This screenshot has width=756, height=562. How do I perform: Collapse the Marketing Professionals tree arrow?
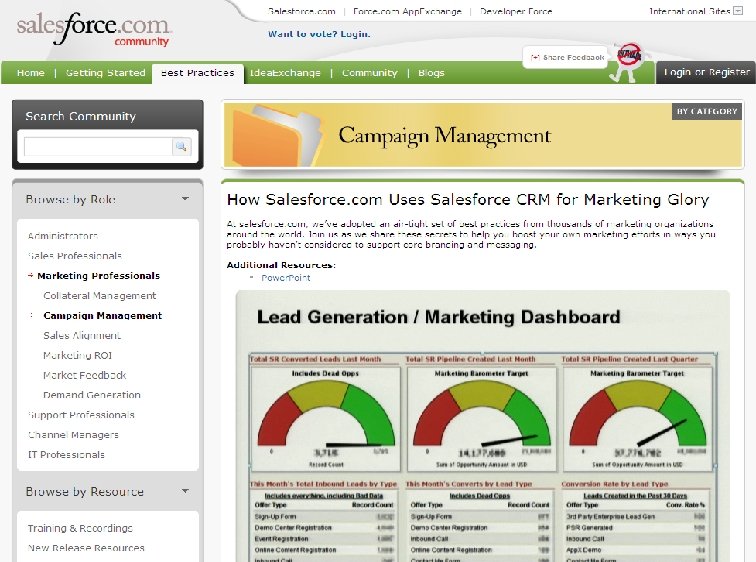(30, 275)
